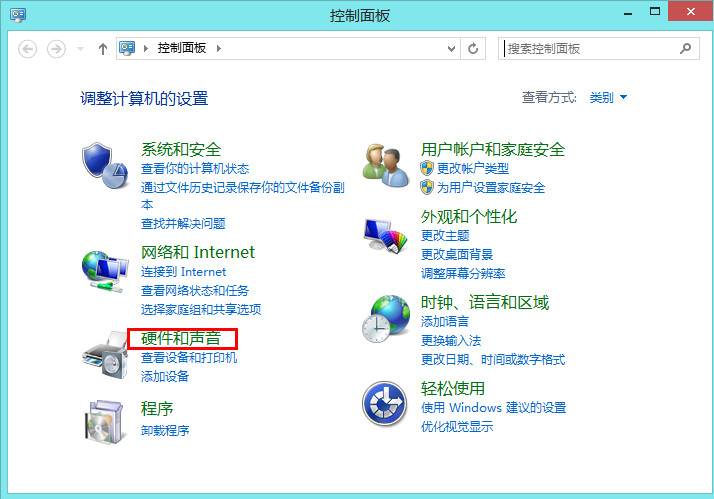The height and width of the screenshot is (499, 714).
Task: Go up one level with up arrow
Action: click(x=103, y=49)
